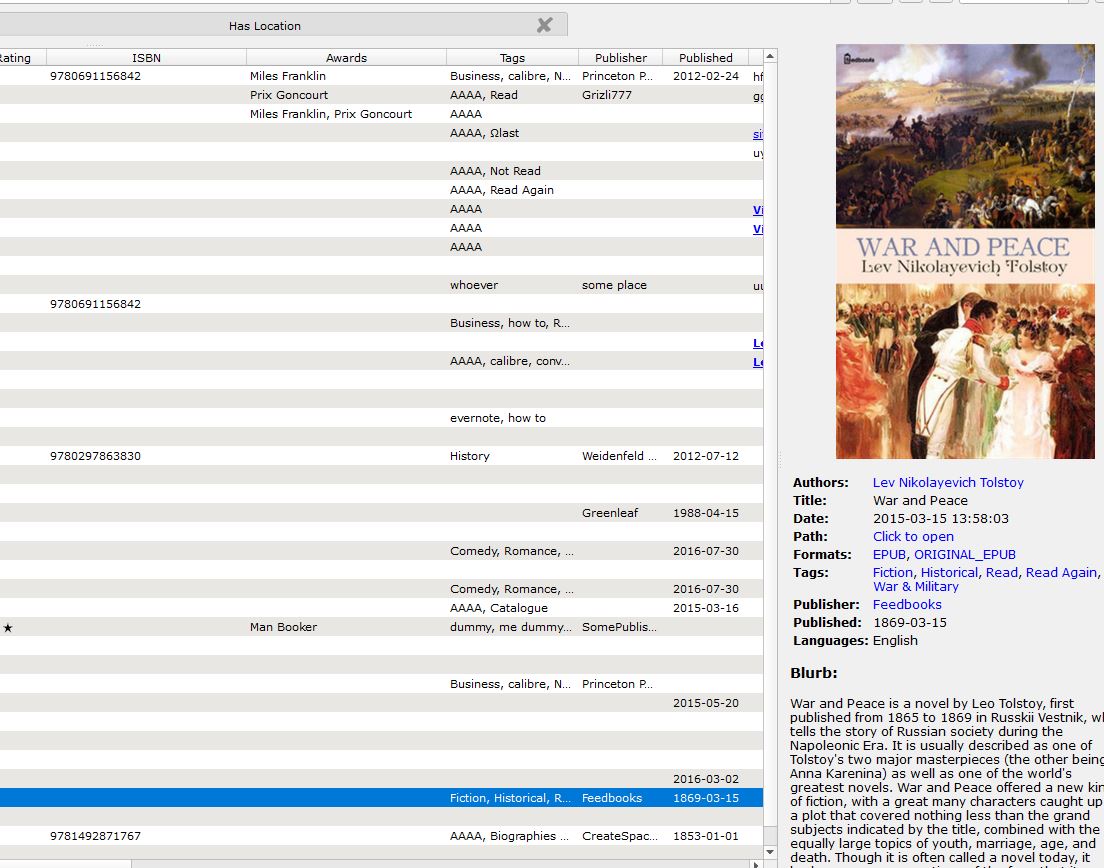Select published date 1988-04-15
Image resolution: width=1104 pixels, height=868 pixels.
705,513
